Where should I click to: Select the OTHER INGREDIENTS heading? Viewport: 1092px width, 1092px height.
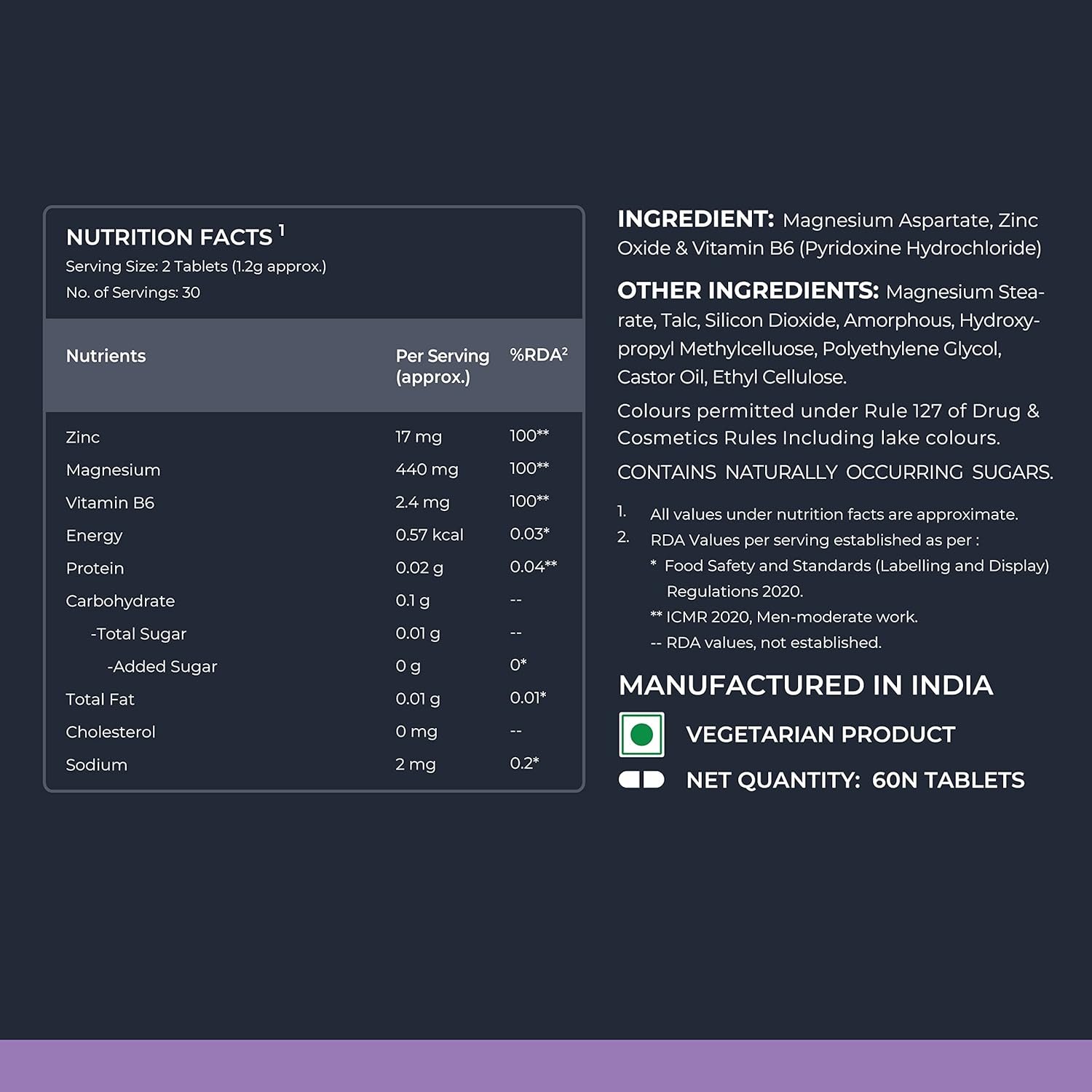(x=748, y=290)
